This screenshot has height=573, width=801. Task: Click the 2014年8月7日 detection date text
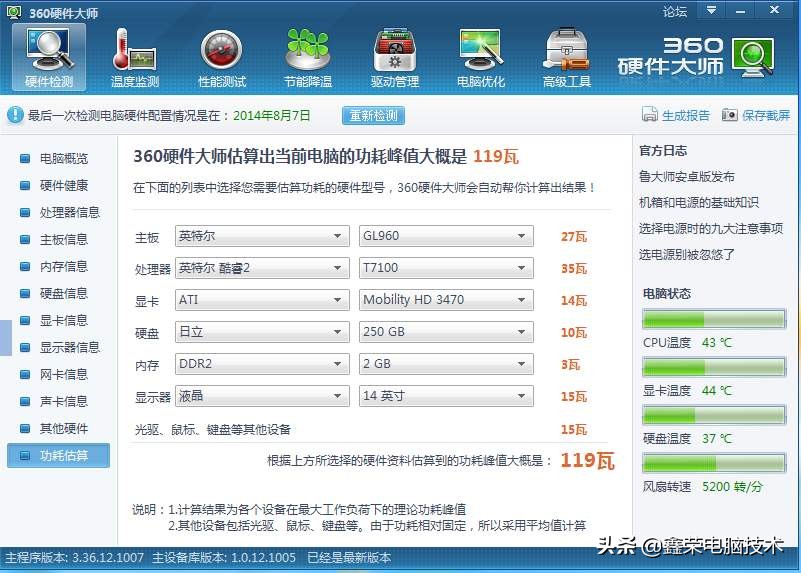coord(272,115)
